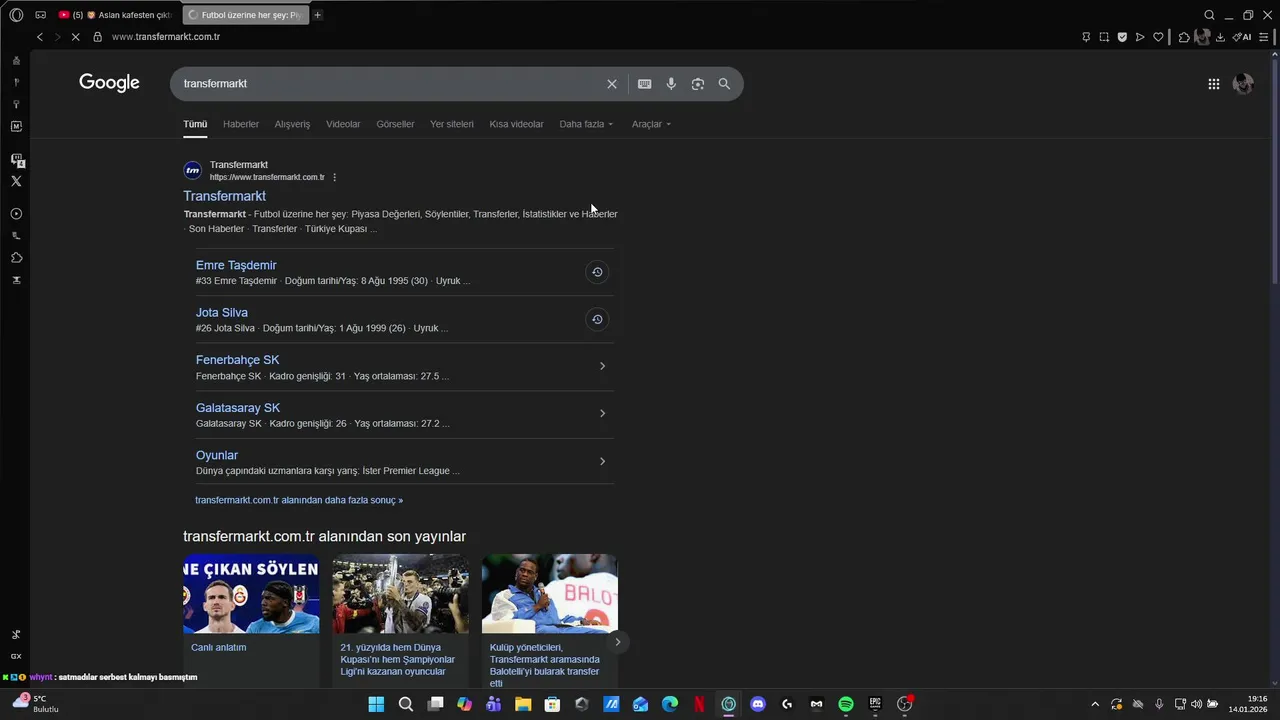
Task: Add page to bookmarks with heart icon
Action: (1158, 37)
